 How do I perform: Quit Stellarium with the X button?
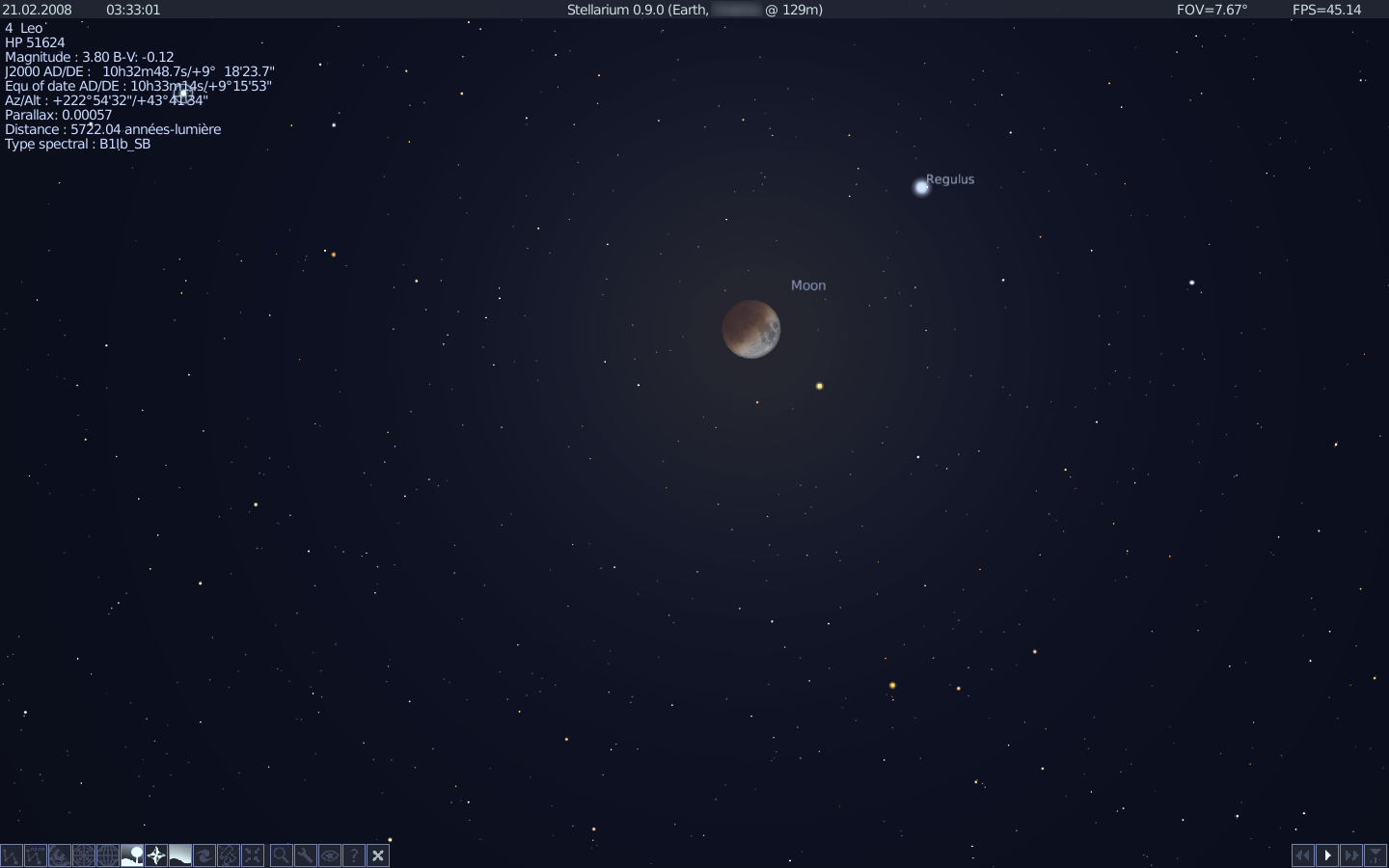coord(377,855)
